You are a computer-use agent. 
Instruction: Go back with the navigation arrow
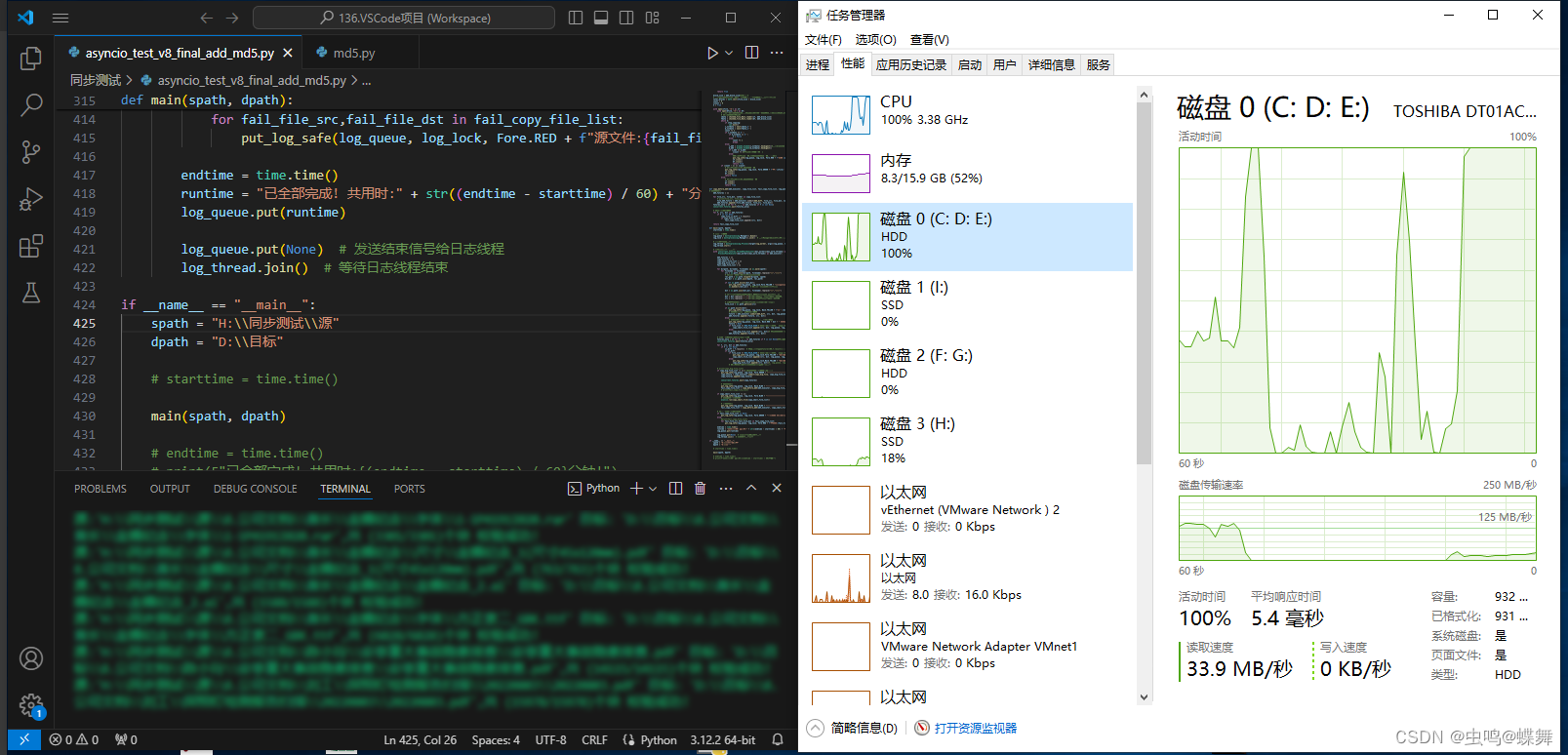coord(206,18)
